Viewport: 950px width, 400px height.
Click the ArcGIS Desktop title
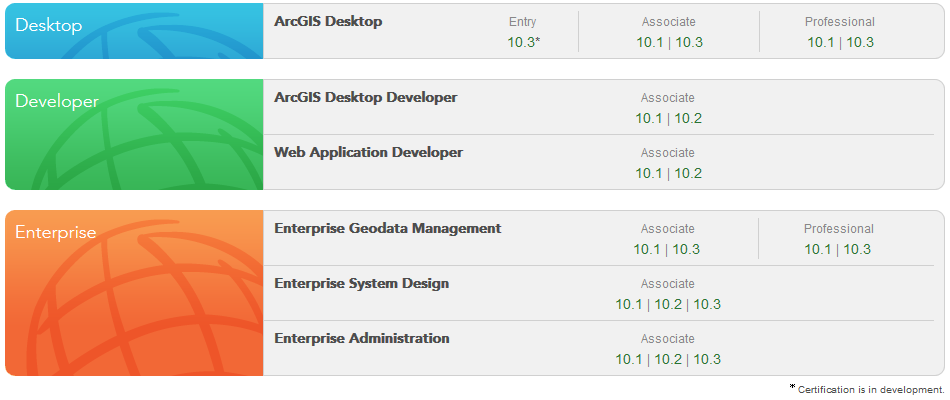pos(328,21)
